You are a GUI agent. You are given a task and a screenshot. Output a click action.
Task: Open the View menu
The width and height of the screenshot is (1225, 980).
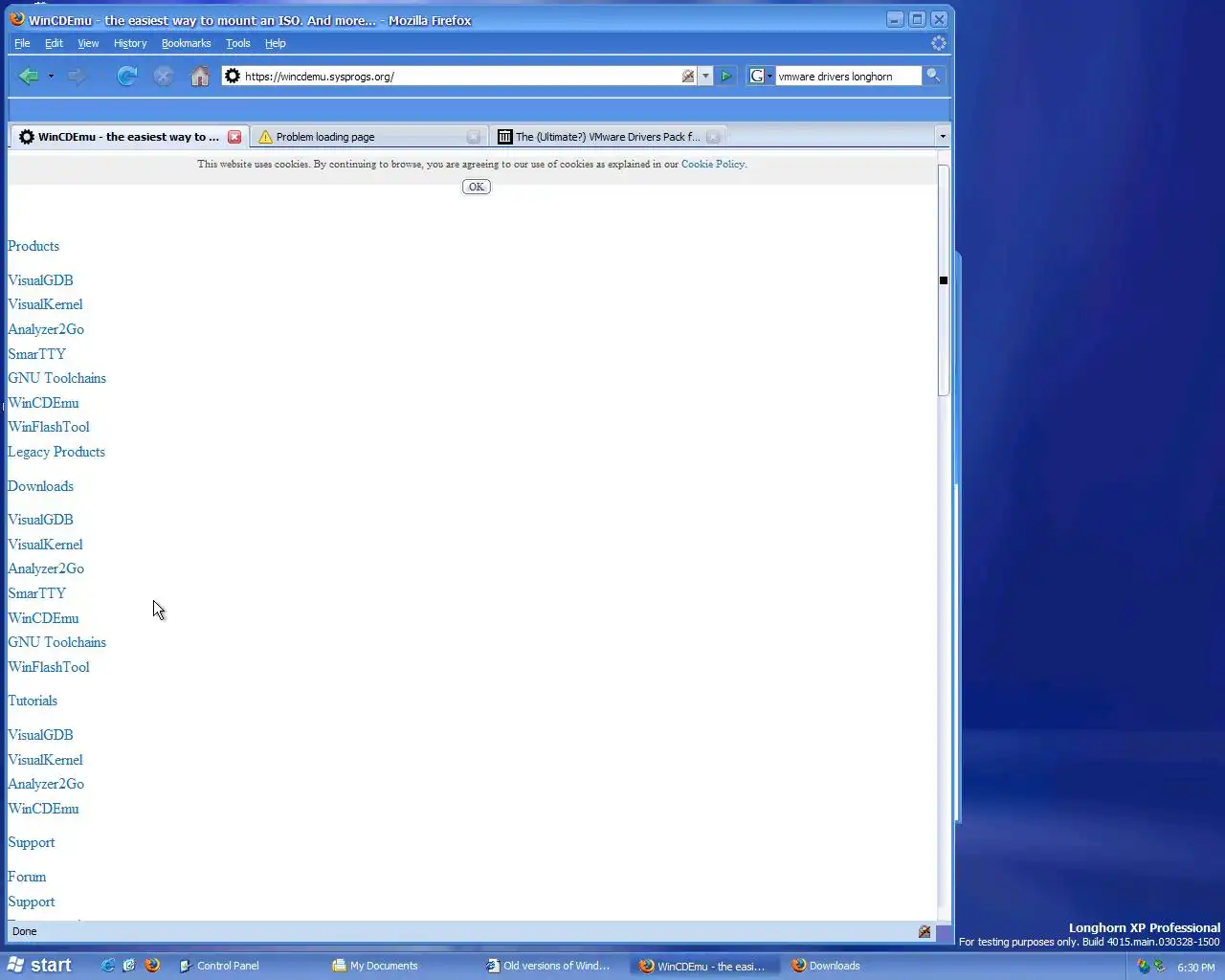(88, 43)
